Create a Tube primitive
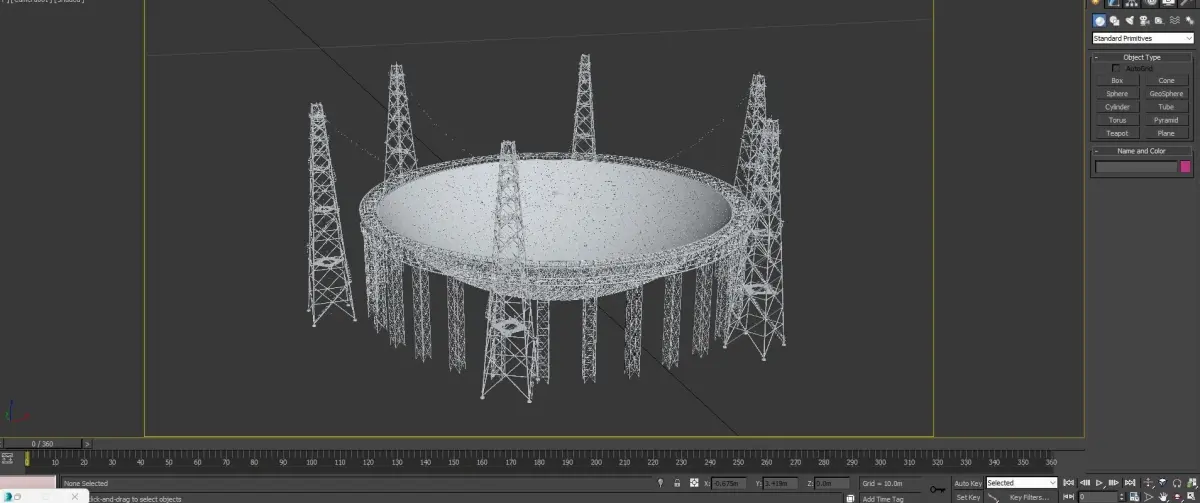Image resolution: width=1200 pixels, height=503 pixels. click(x=1166, y=106)
